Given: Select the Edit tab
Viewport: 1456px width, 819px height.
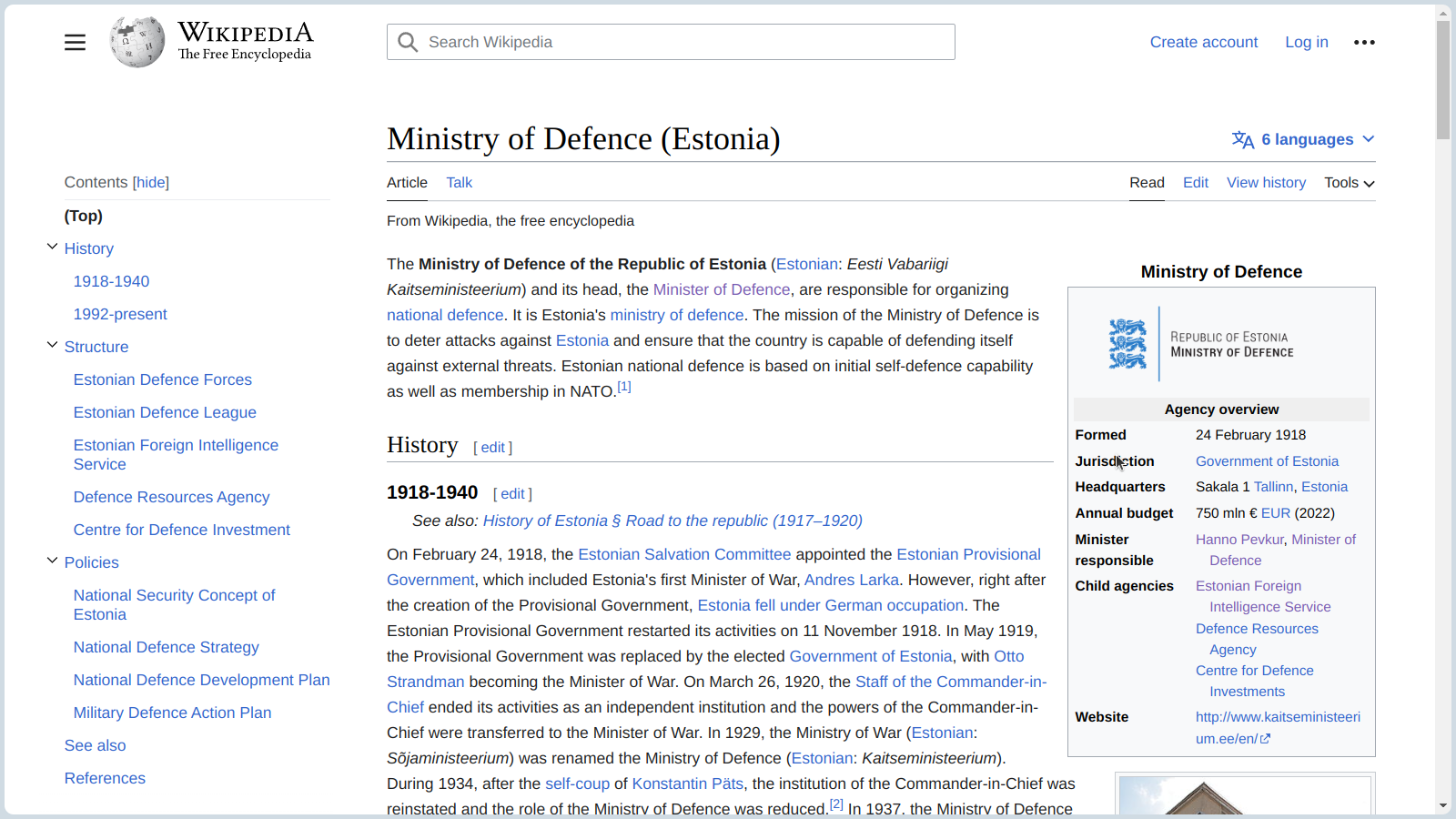Looking at the screenshot, I should point(1196,183).
